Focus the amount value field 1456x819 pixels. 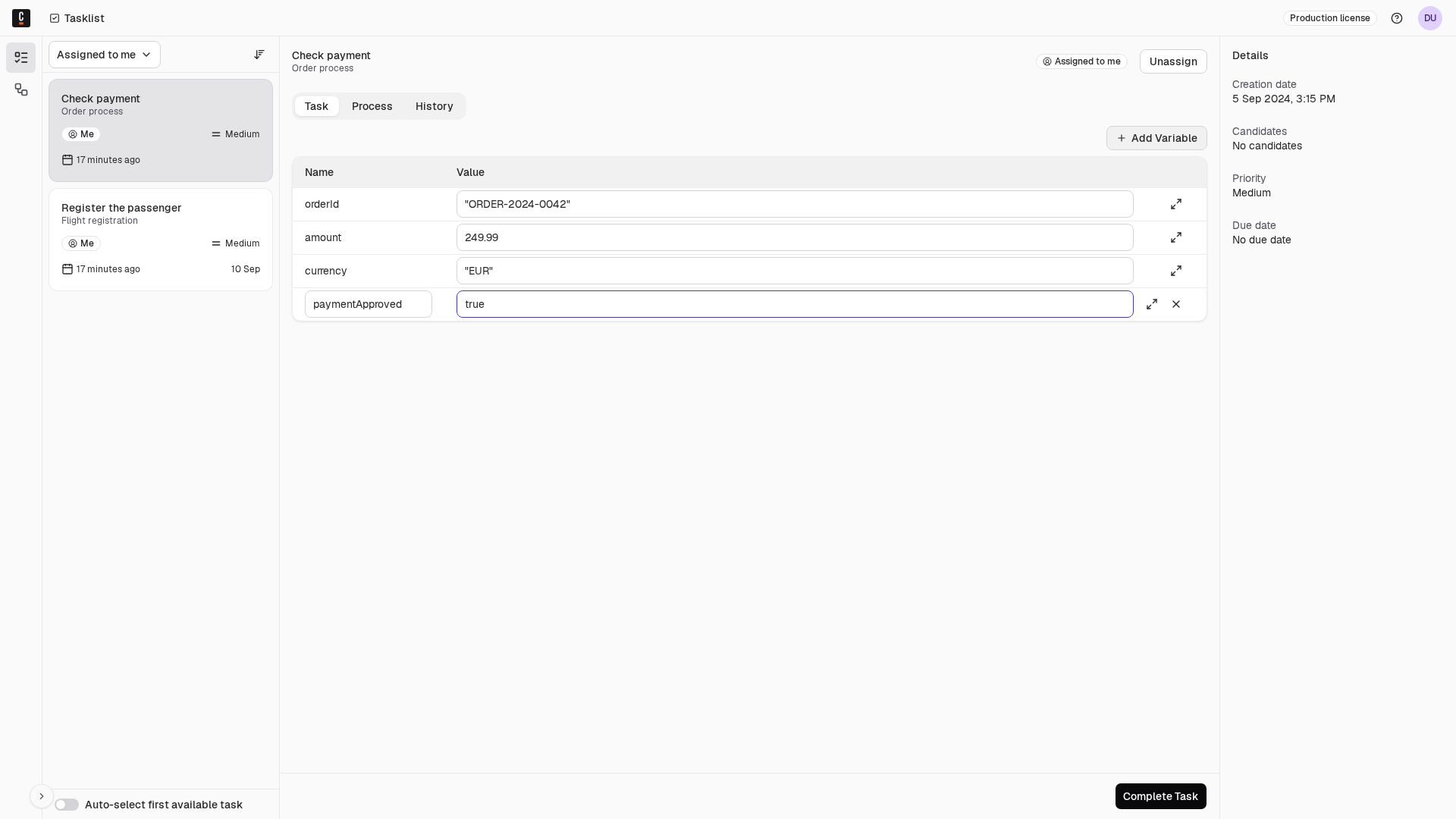tap(795, 237)
